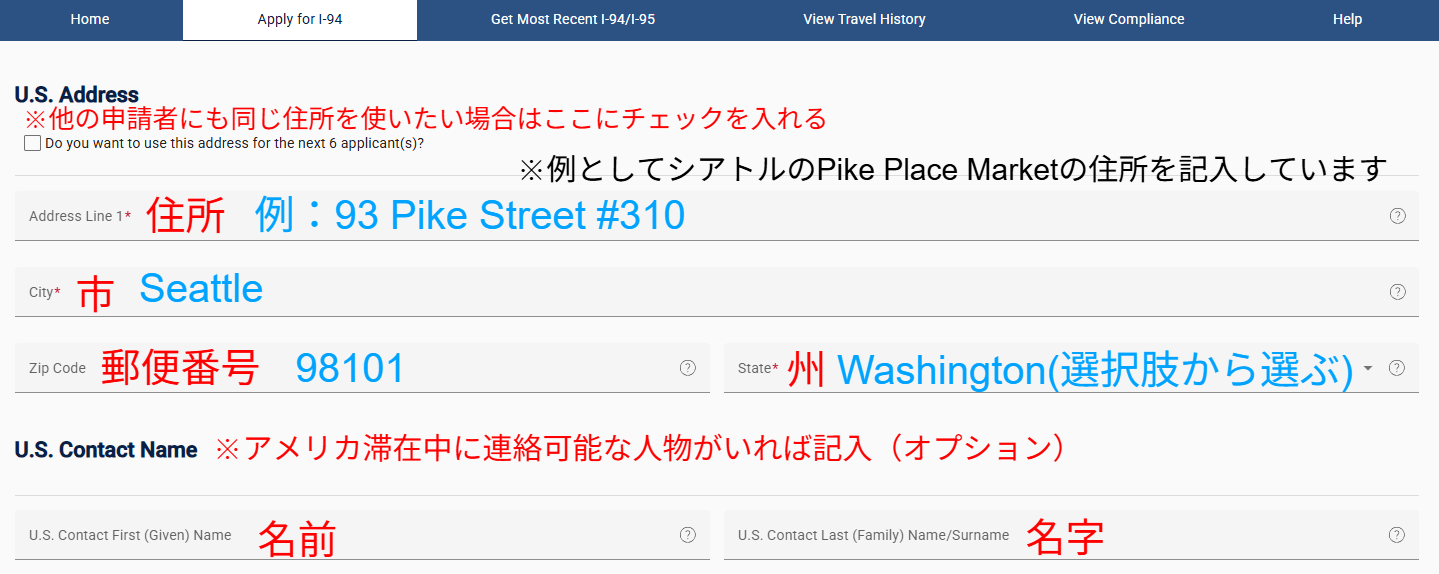Open help icon for City field
This screenshot has height=574, width=1439.
(x=1398, y=292)
